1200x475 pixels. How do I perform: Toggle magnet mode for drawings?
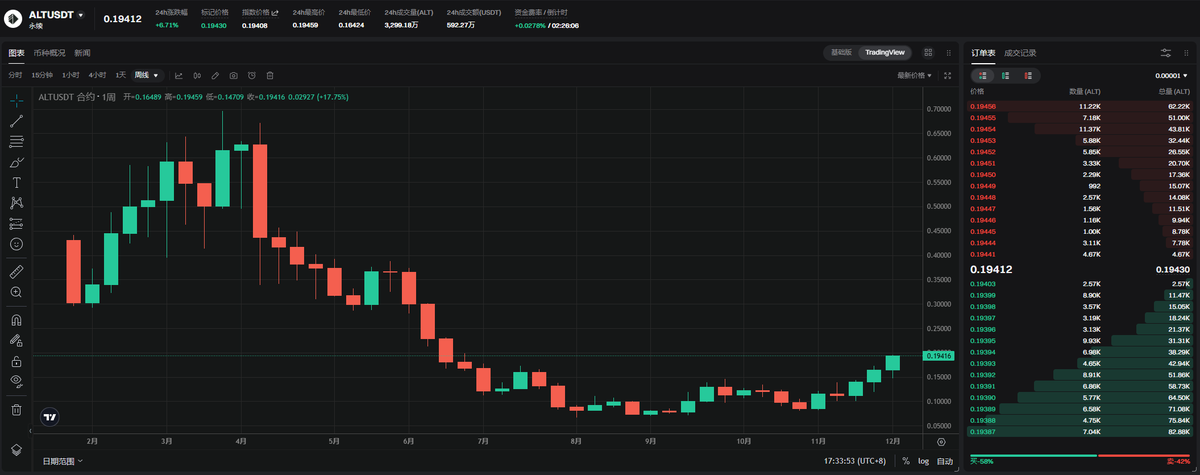pyautogui.click(x=16, y=320)
